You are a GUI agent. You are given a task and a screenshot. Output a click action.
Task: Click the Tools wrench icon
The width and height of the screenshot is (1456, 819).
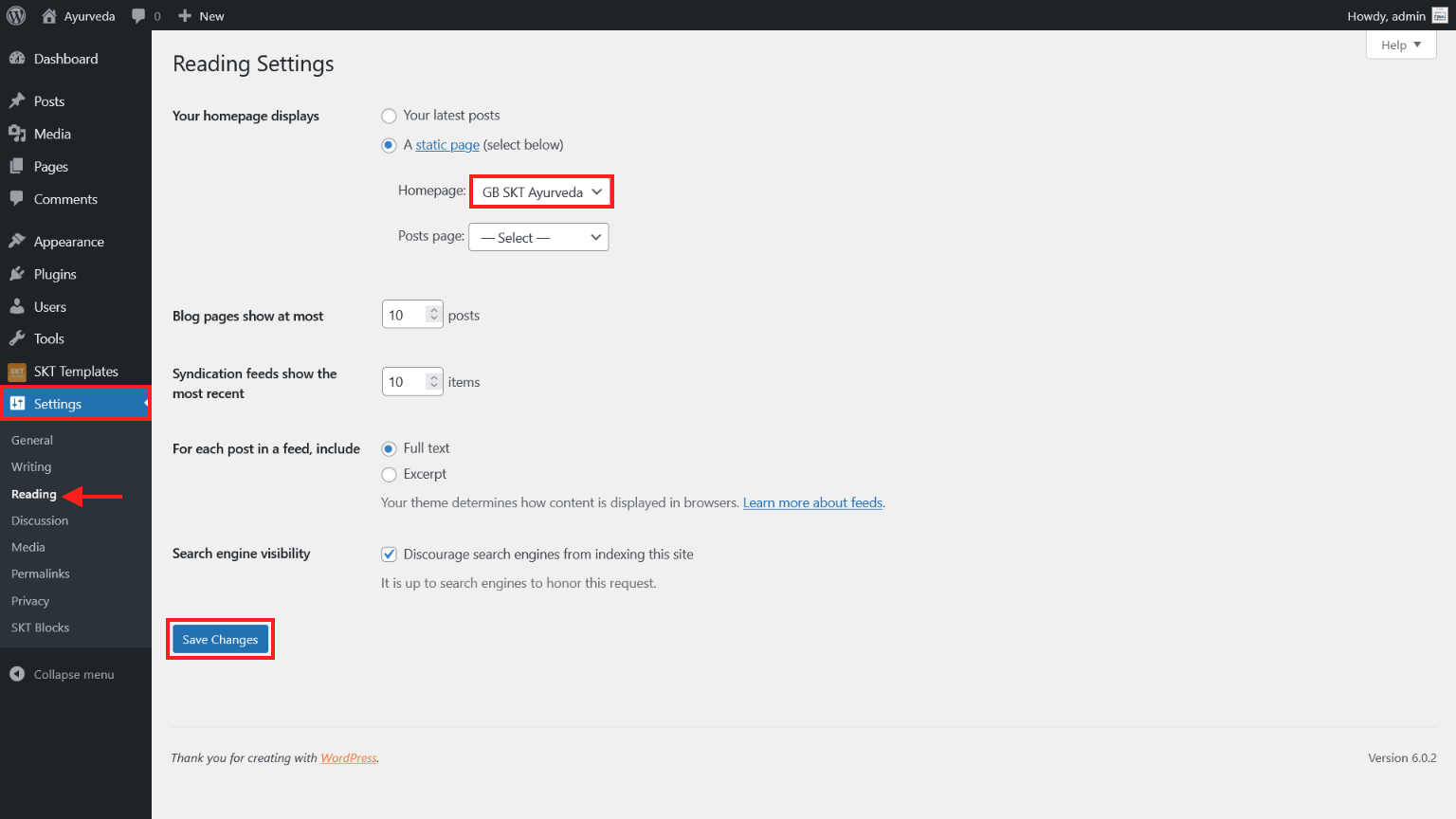point(17,338)
